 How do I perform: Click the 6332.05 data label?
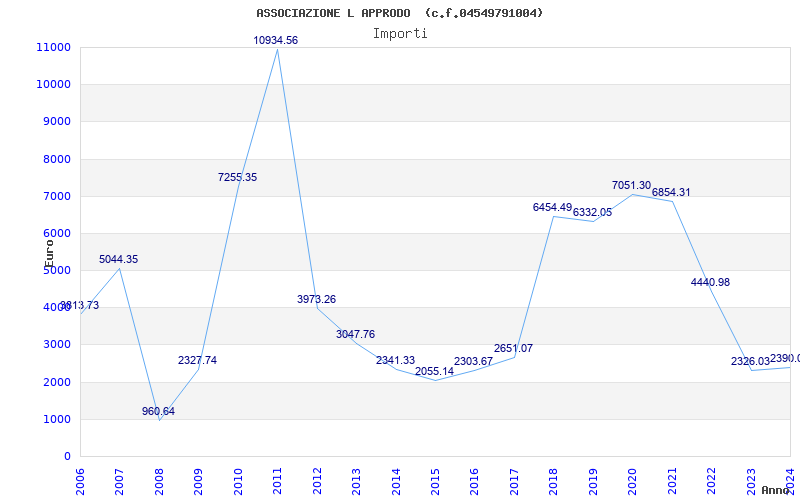pos(592,212)
